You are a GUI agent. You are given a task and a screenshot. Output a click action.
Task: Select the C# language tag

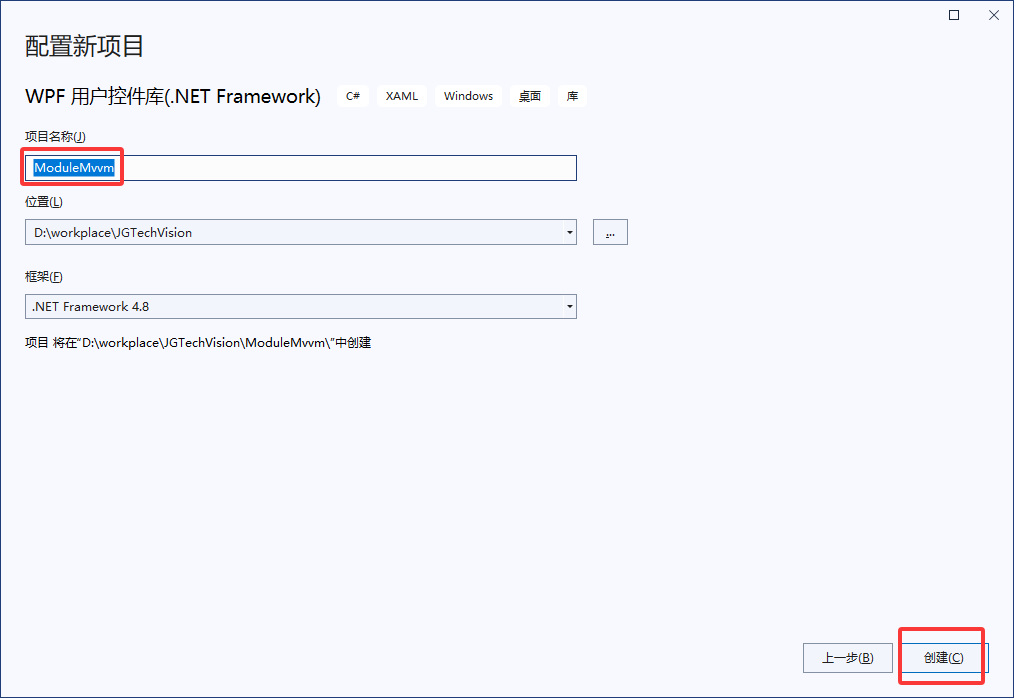352,95
